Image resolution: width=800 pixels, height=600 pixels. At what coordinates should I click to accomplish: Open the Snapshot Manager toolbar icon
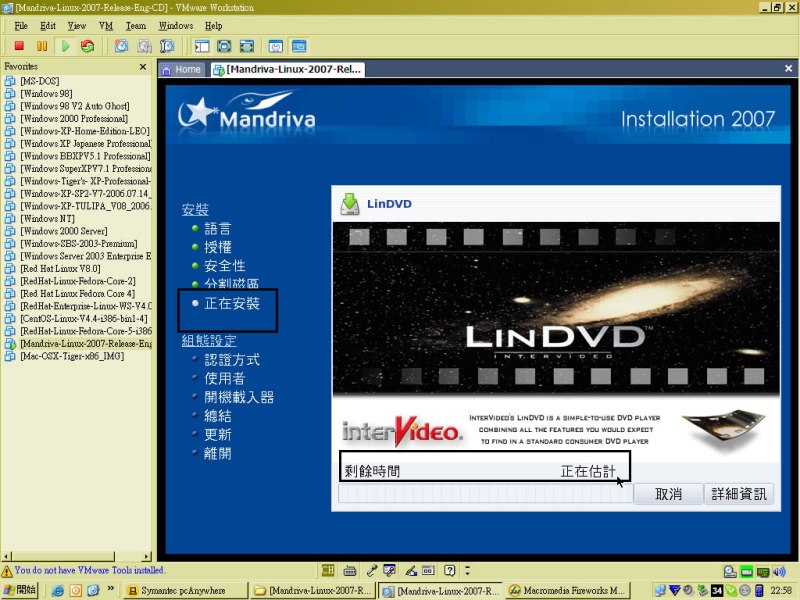coord(167,46)
